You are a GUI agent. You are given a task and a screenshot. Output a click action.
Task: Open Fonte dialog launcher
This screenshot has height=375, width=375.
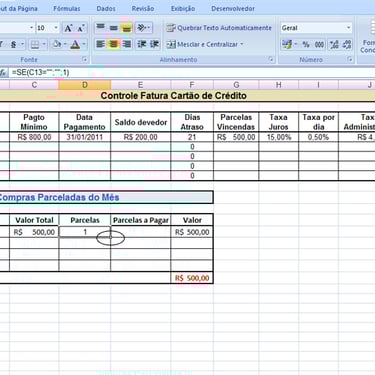pyautogui.click(x=85, y=60)
